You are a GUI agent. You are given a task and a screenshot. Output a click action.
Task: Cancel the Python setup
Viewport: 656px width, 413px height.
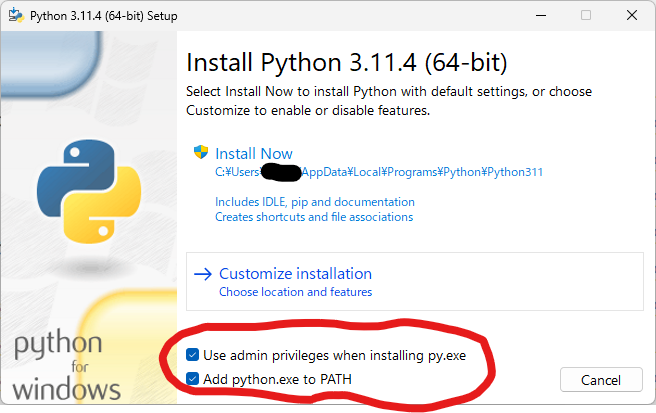pyautogui.click(x=601, y=380)
